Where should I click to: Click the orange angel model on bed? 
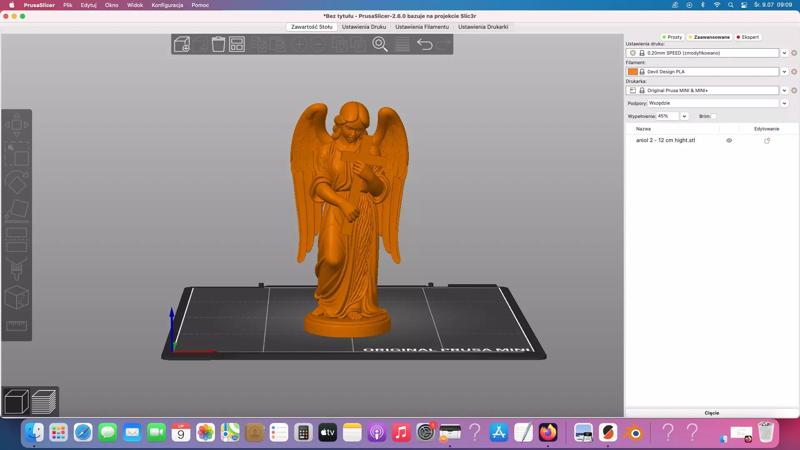[349, 219]
